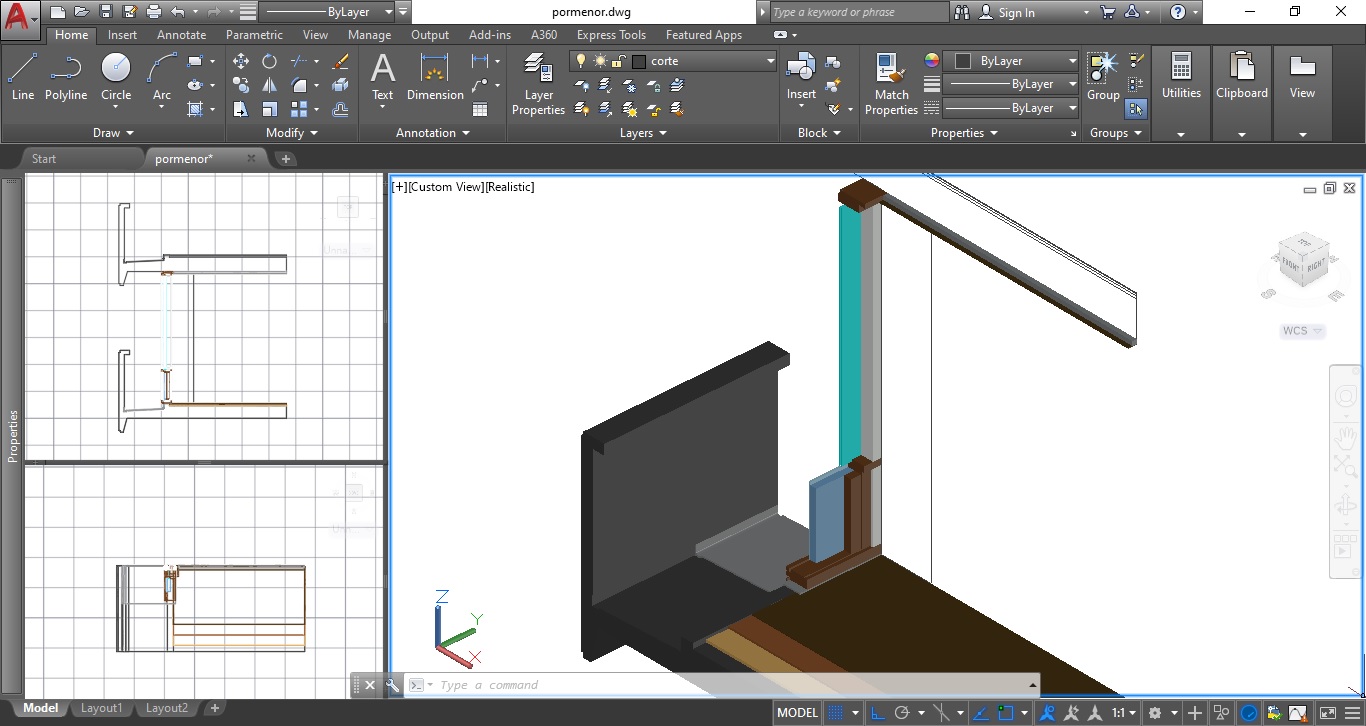Screen dimensions: 1366x726
Task: Switch to the Annotate ribbon tab
Action: (x=182, y=35)
